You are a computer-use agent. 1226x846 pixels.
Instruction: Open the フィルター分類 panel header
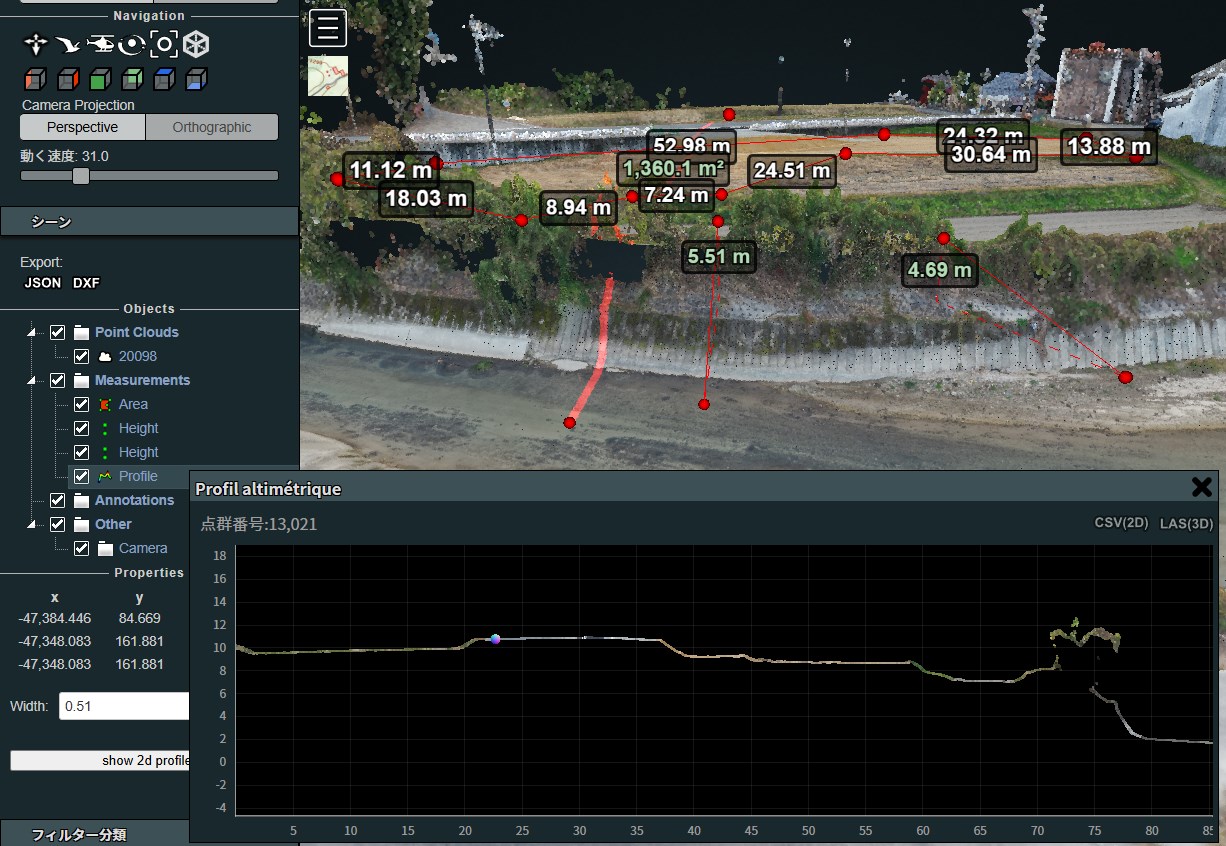[x=95, y=834]
